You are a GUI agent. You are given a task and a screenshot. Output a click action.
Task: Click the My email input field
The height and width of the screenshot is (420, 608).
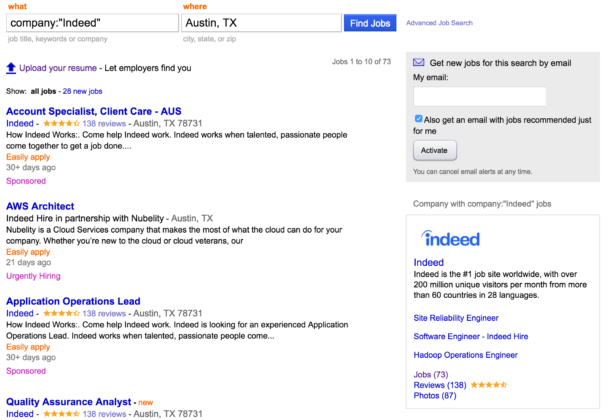click(480, 97)
